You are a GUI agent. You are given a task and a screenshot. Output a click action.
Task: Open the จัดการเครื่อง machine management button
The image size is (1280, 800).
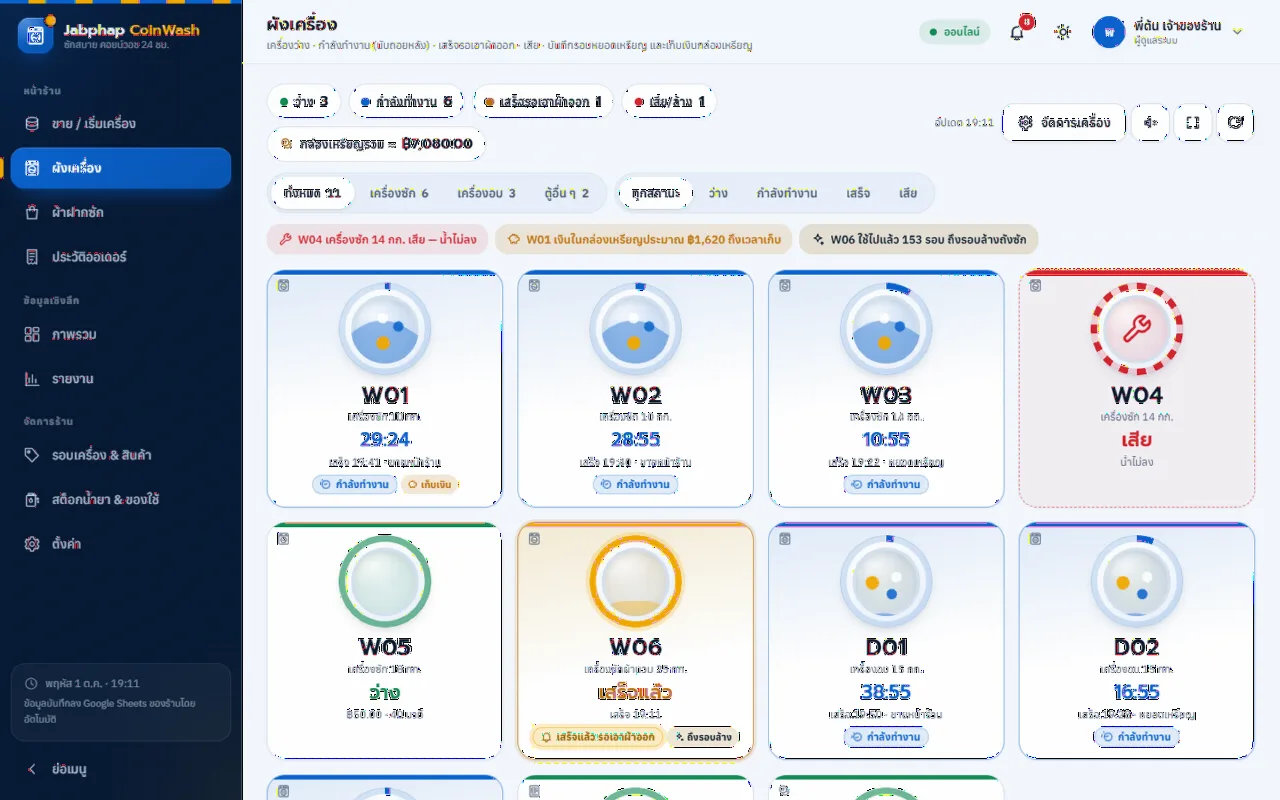click(1063, 122)
